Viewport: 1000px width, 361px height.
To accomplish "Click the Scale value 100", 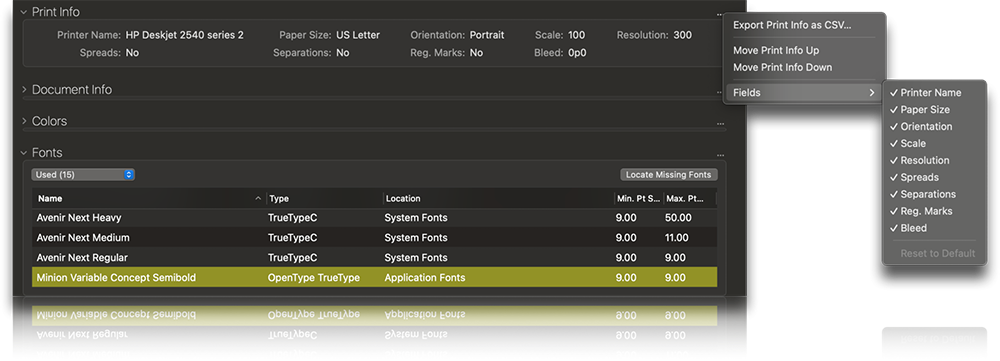I will tap(577, 35).
